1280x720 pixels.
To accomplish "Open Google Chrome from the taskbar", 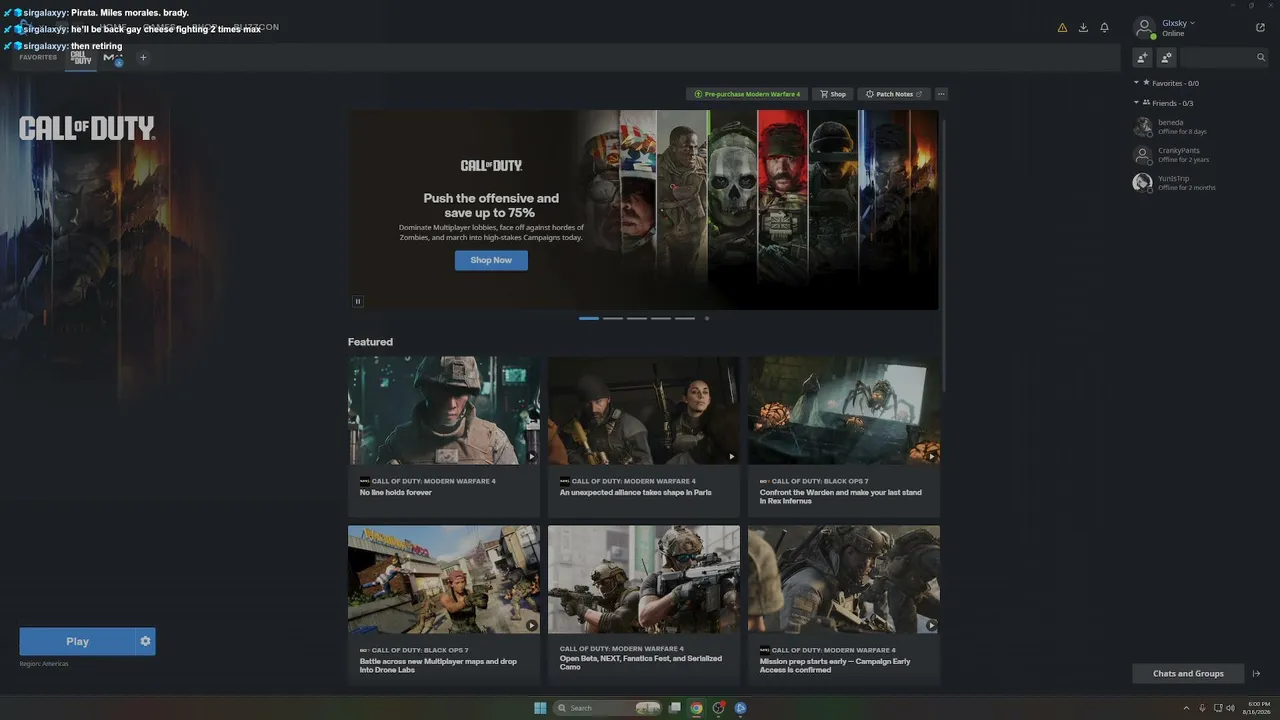I will click(696, 708).
